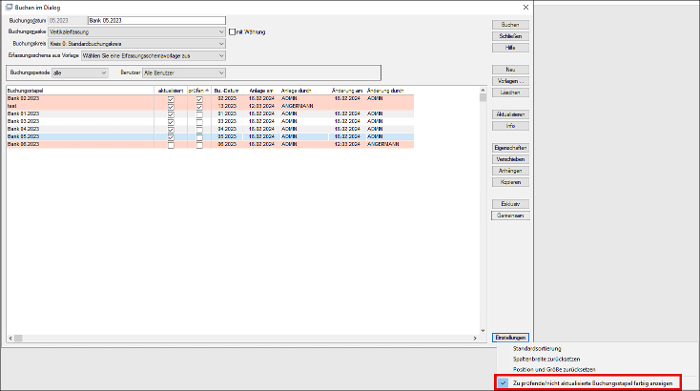Open the Buchungskreis combo box
Screen dimensions: 700x391
tap(221, 44)
